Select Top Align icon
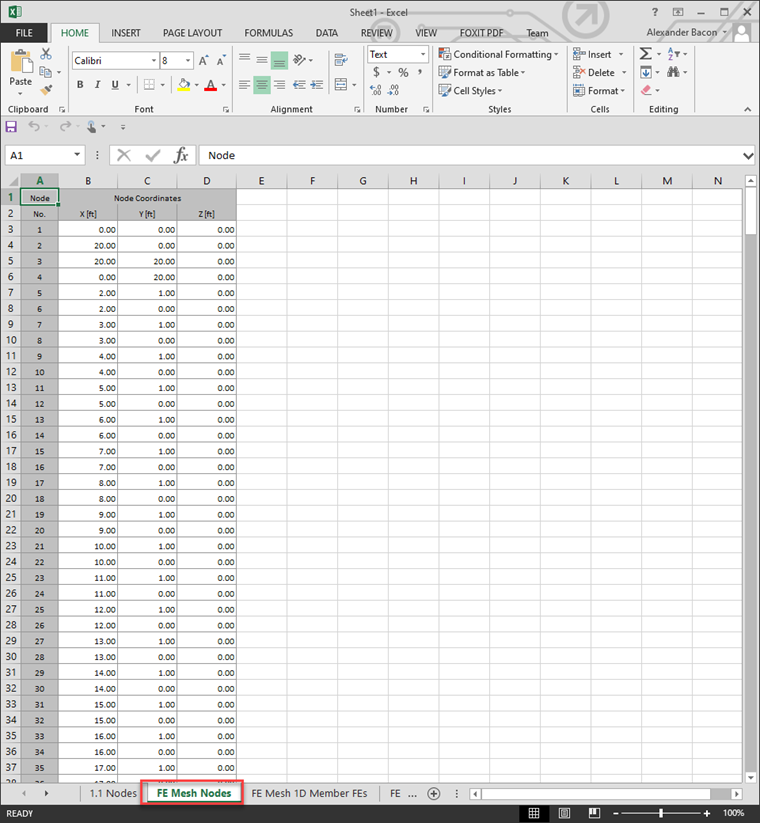Image resolution: width=760 pixels, height=823 pixels. pyautogui.click(x=245, y=59)
